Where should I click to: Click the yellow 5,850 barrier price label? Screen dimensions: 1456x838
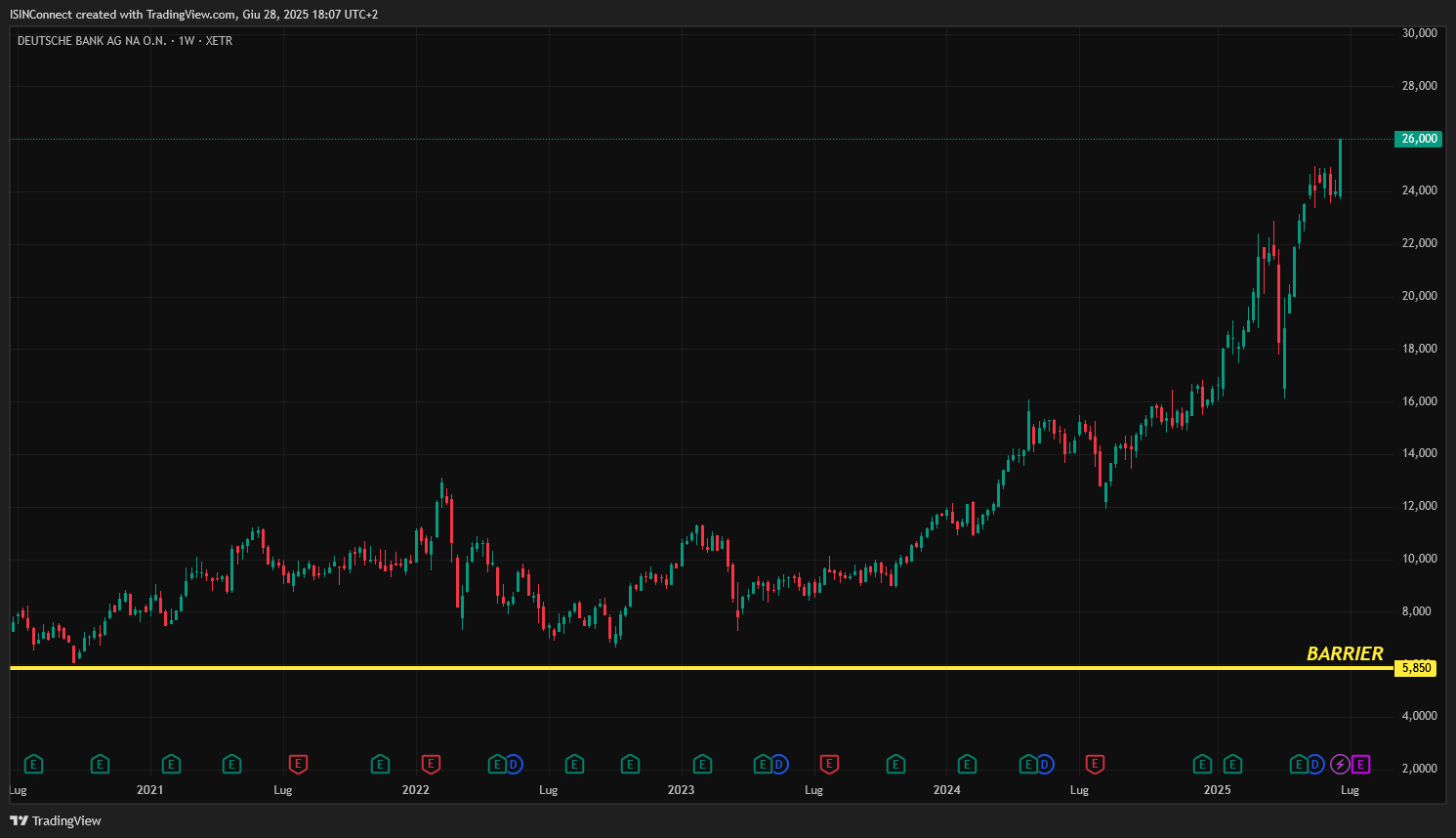pos(1416,668)
